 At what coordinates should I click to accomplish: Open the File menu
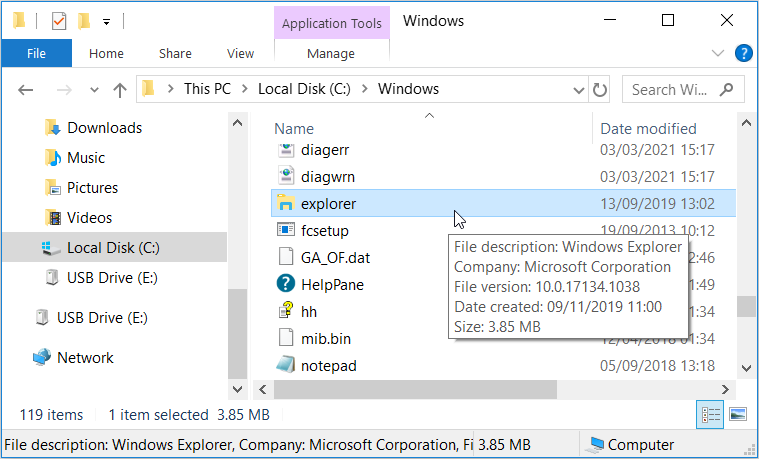36,54
